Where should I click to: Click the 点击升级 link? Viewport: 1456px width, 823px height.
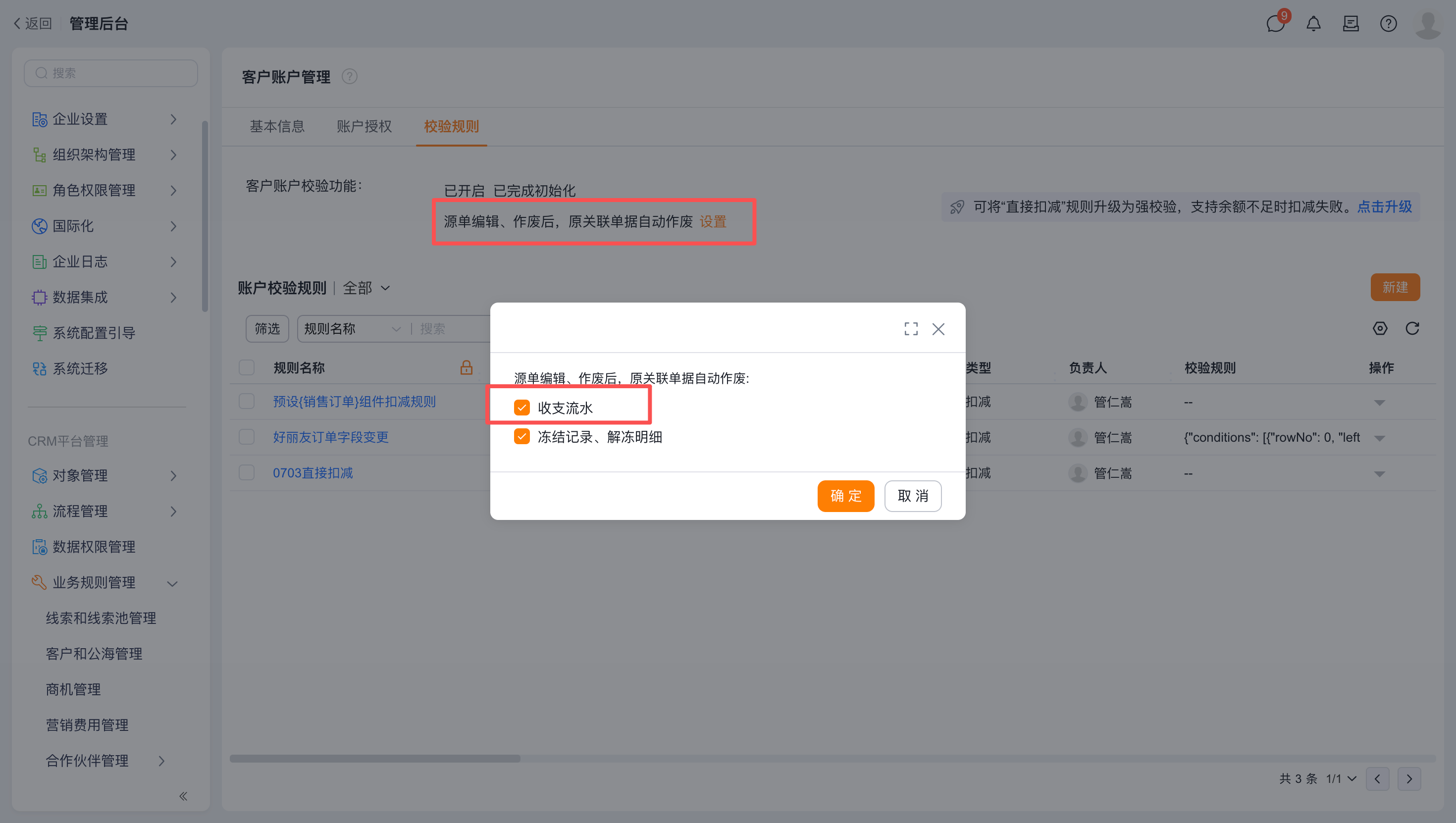(x=1384, y=207)
